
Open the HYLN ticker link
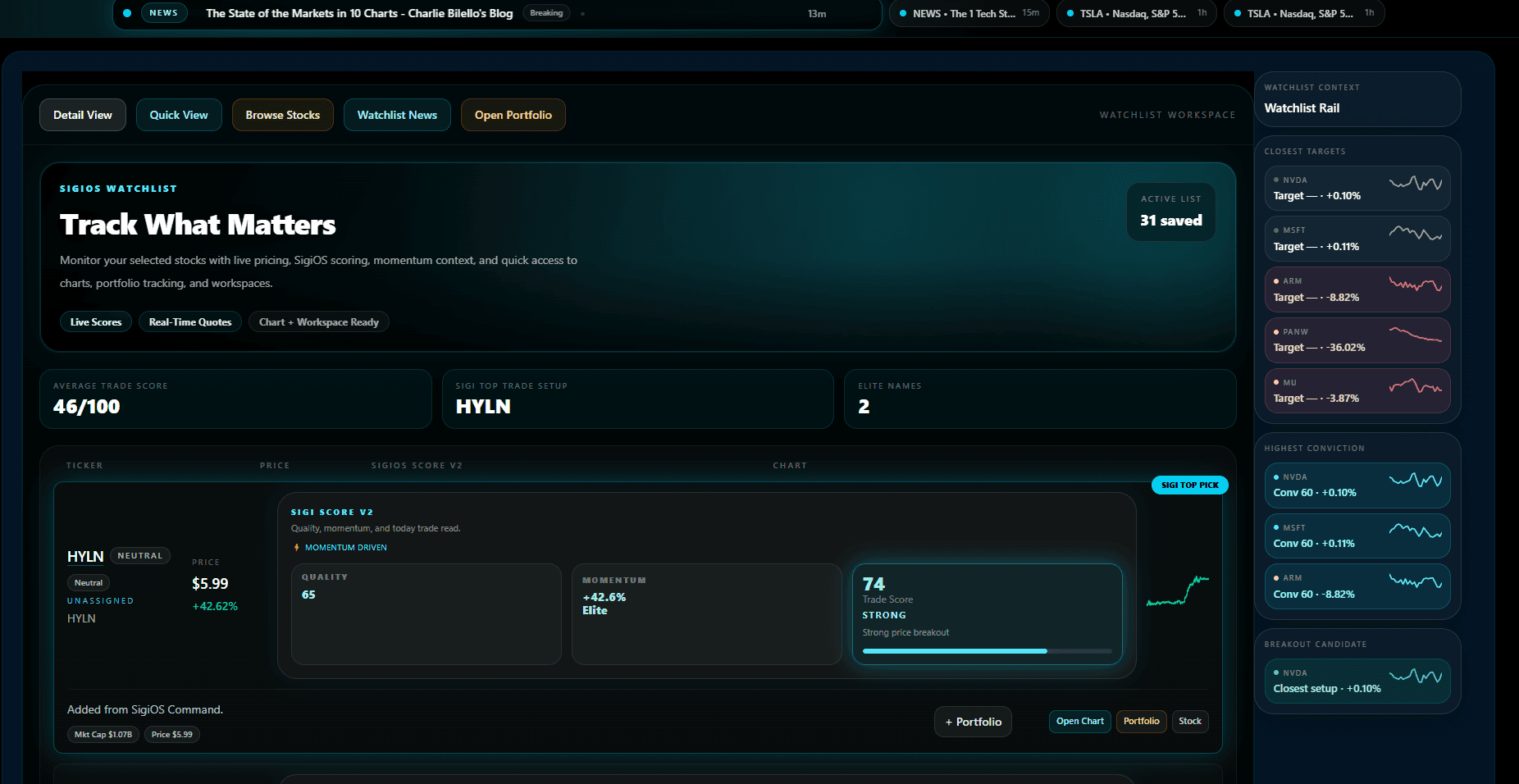coord(85,556)
